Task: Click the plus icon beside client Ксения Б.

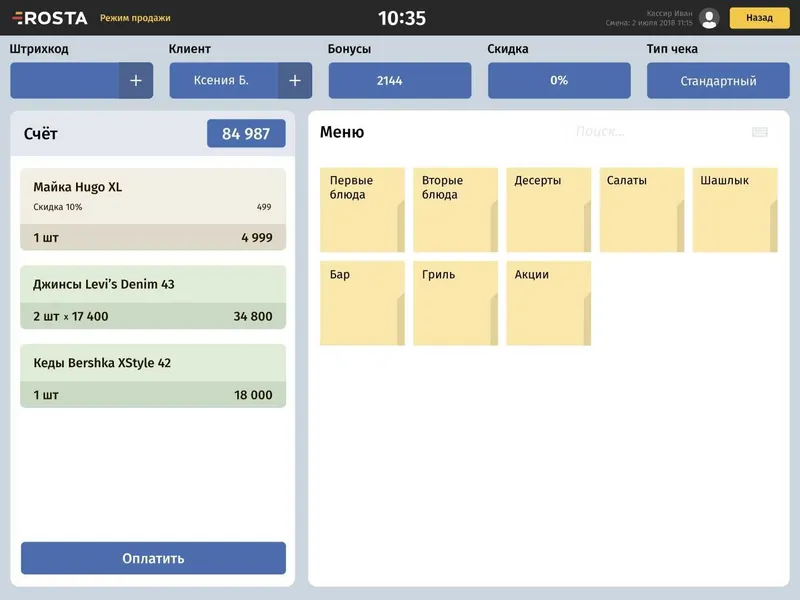Action: click(295, 81)
